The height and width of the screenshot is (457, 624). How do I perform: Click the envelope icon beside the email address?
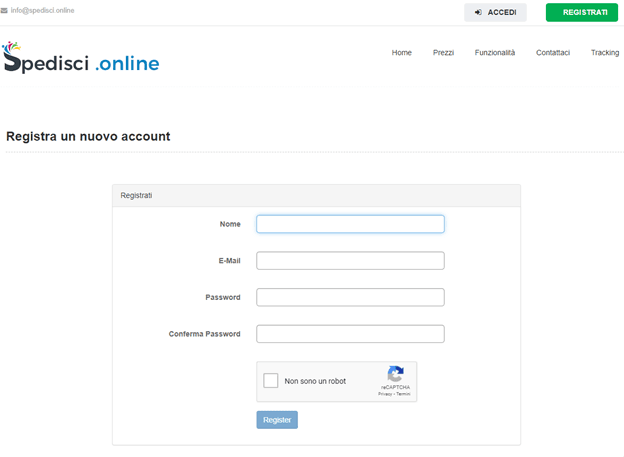click(x=4, y=11)
